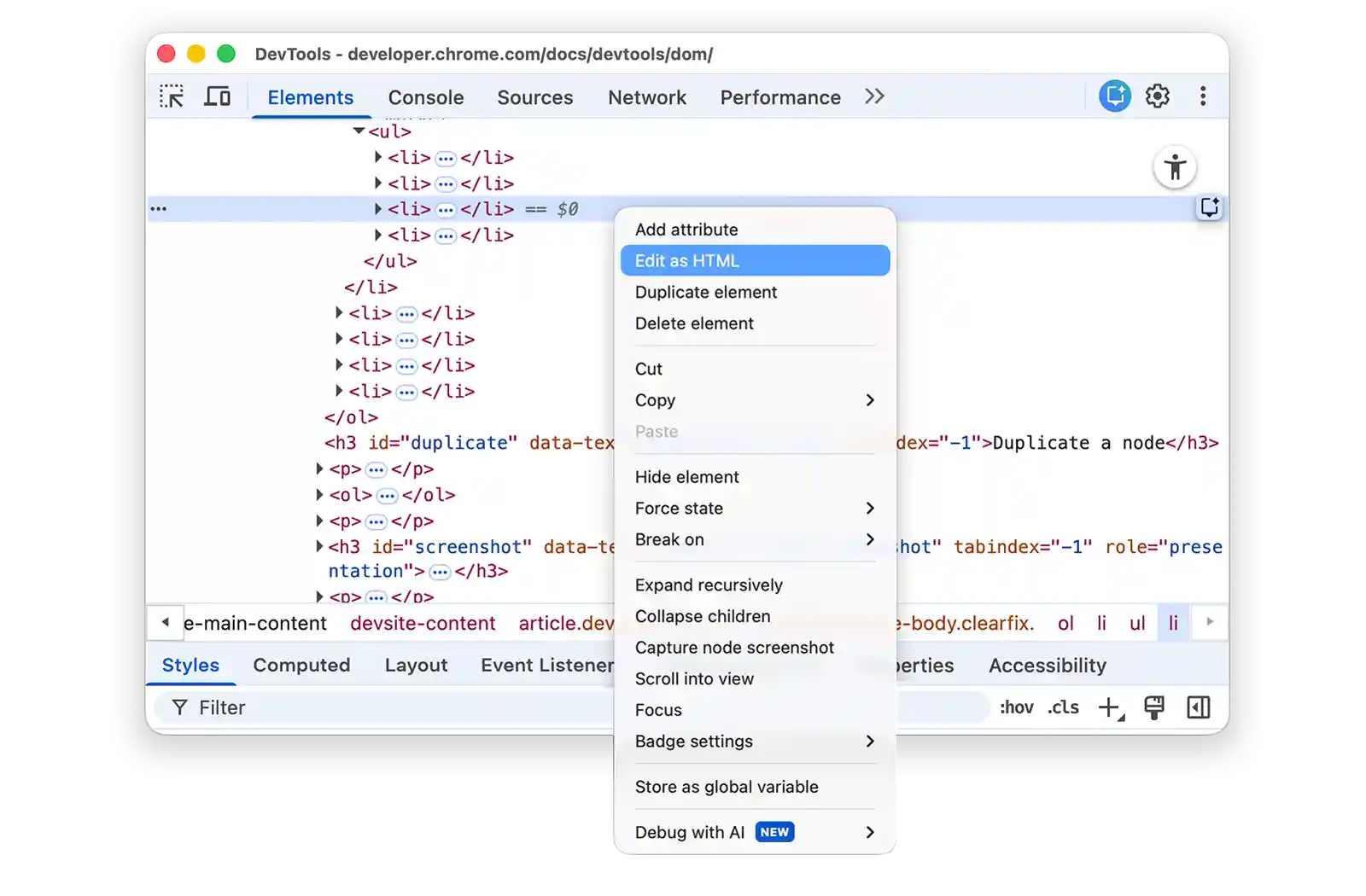Image resolution: width=1366 pixels, height=896 pixels.
Task: Toggle the device toolbar
Action: click(218, 96)
